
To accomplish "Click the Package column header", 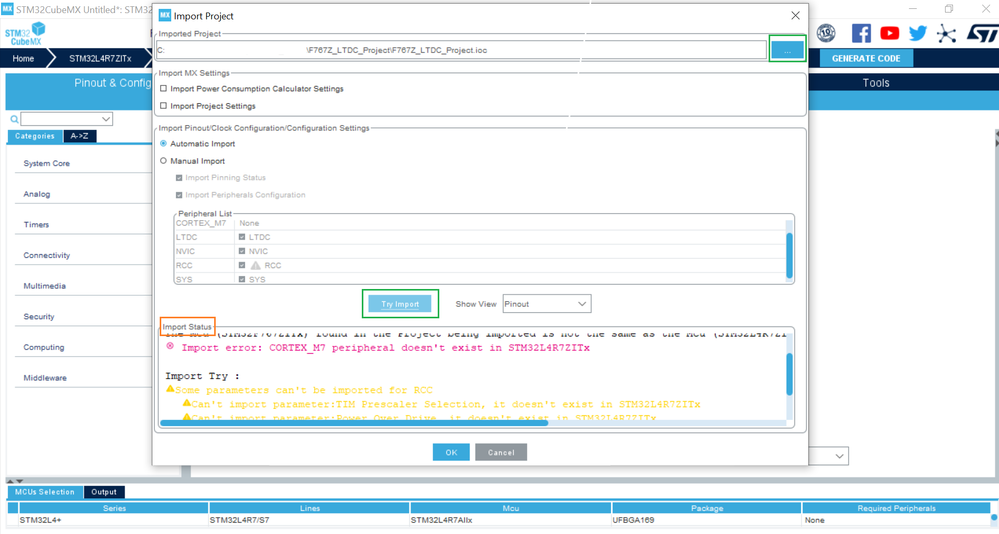I will (x=707, y=508).
